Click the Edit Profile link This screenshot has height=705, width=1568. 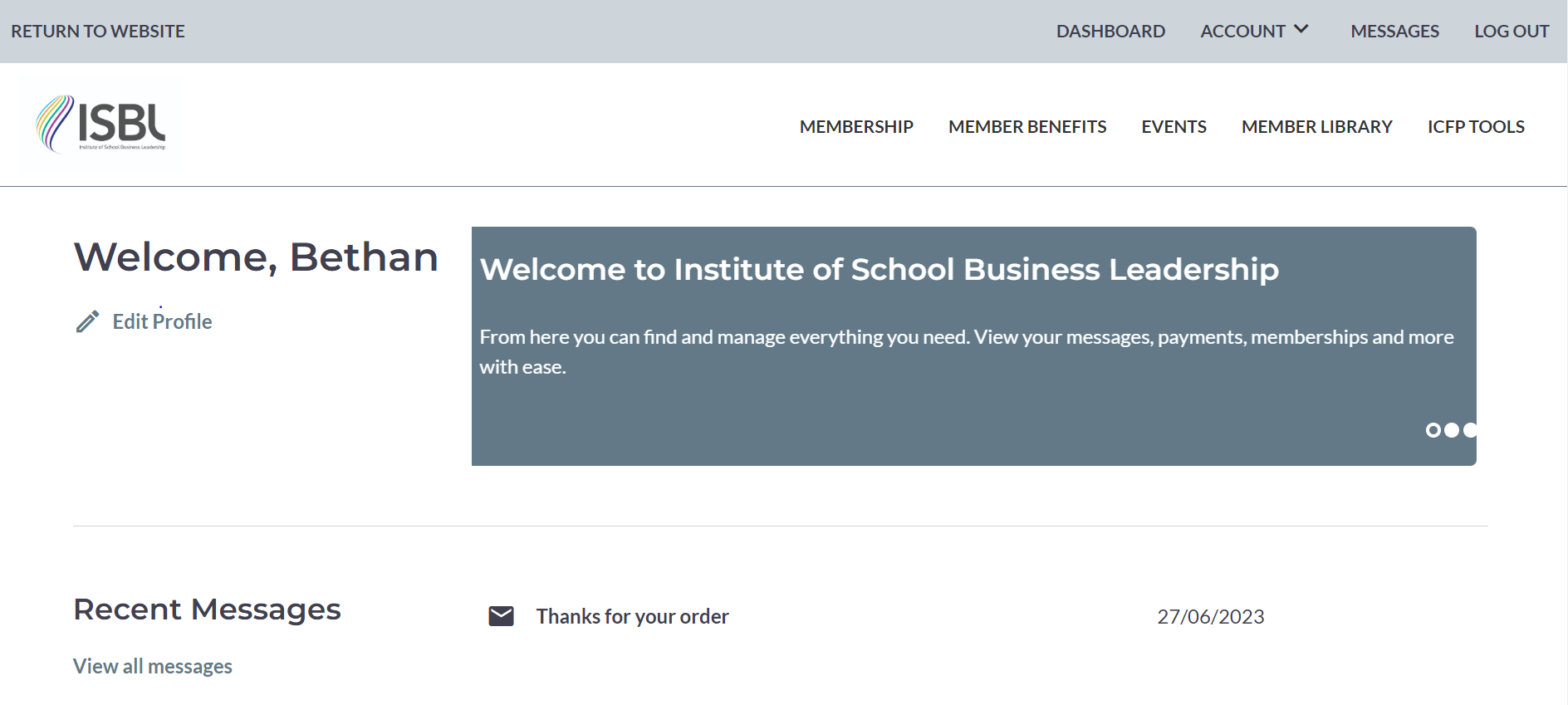coord(162,321)
